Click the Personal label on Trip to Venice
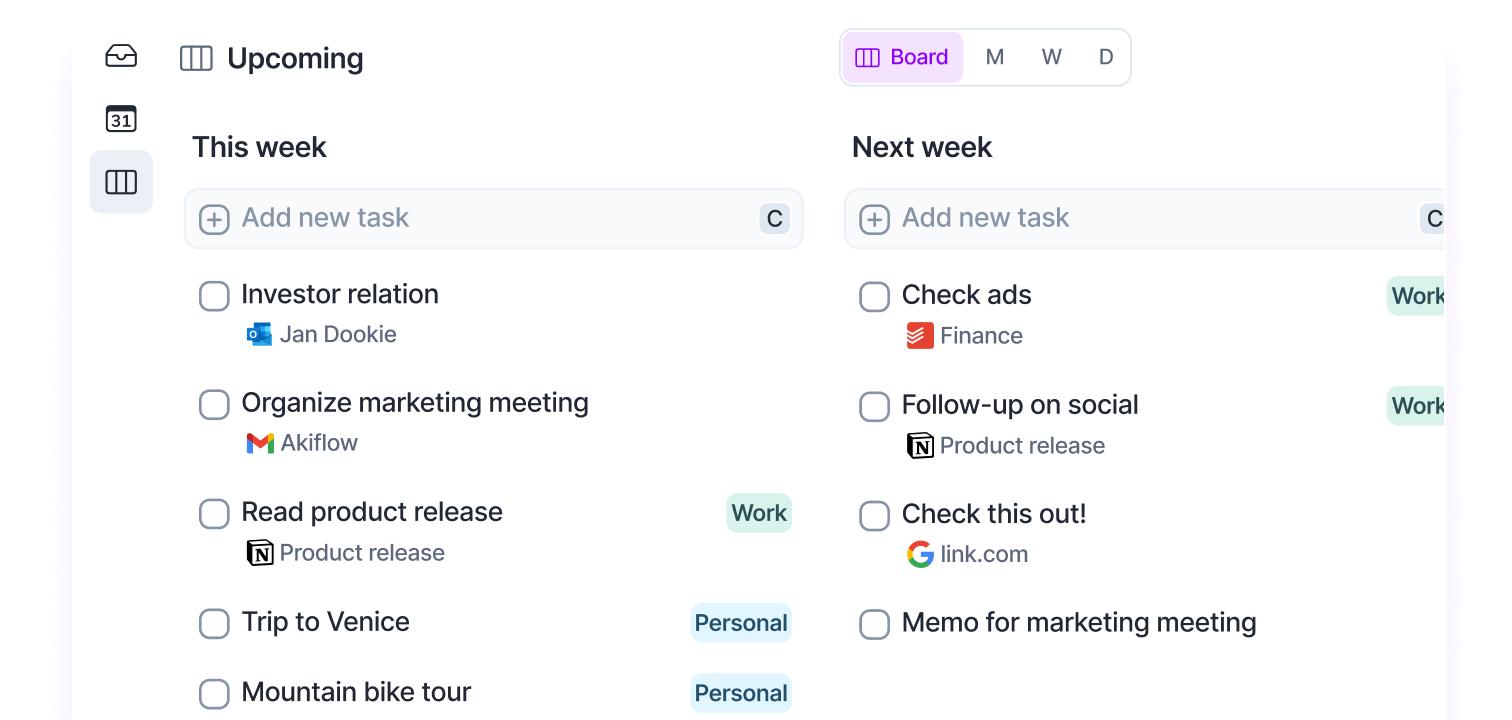This screenshot has width=1512, height=720. pos(741,623)
